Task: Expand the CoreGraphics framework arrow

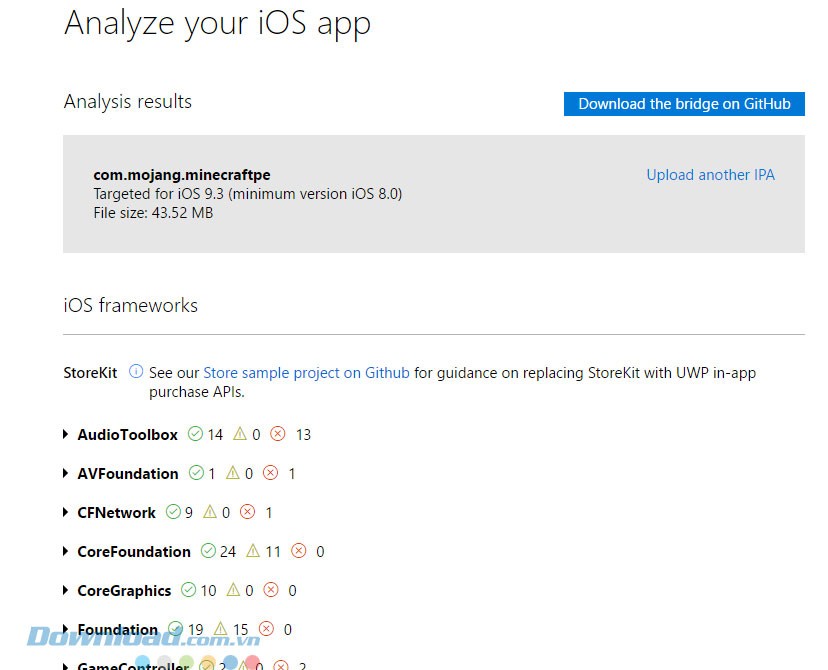Action: coord(66,590)
